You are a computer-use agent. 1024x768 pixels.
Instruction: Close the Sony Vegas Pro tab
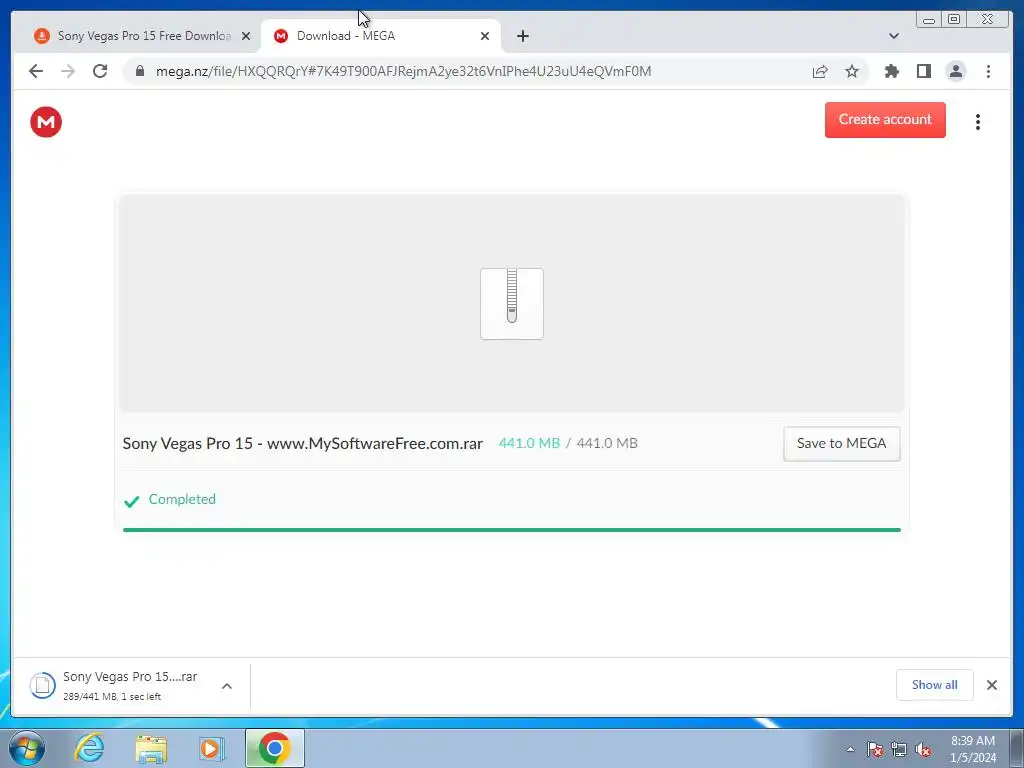coord(246,36)
